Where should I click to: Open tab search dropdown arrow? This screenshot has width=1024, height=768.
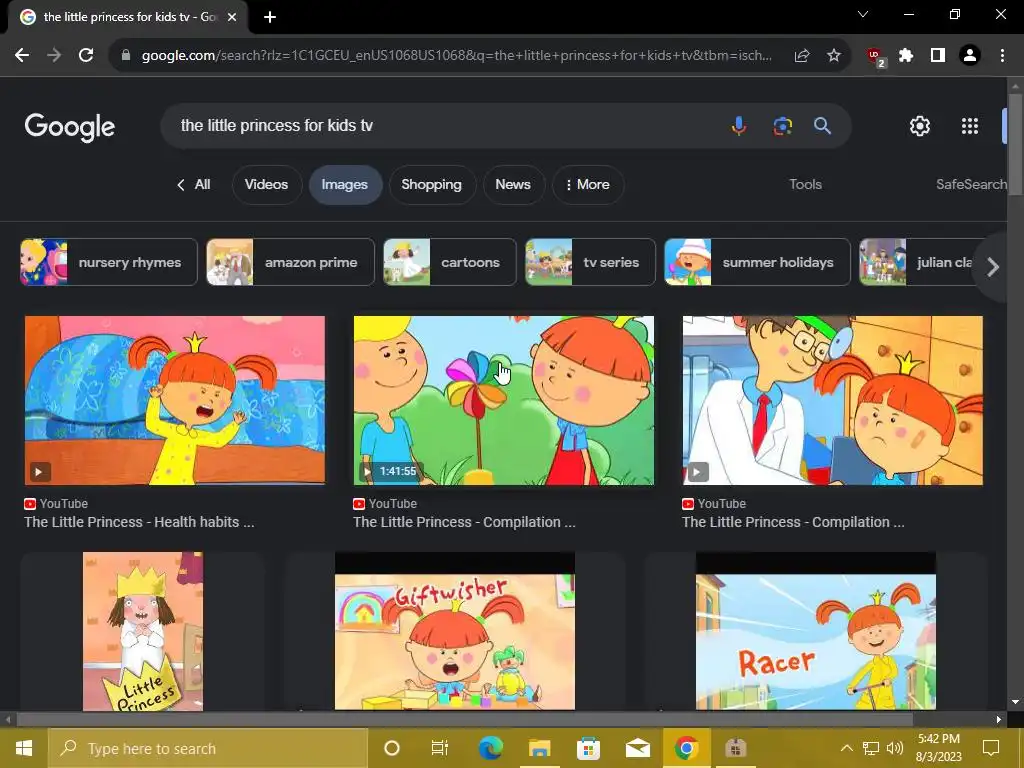(x=863, y=14)
